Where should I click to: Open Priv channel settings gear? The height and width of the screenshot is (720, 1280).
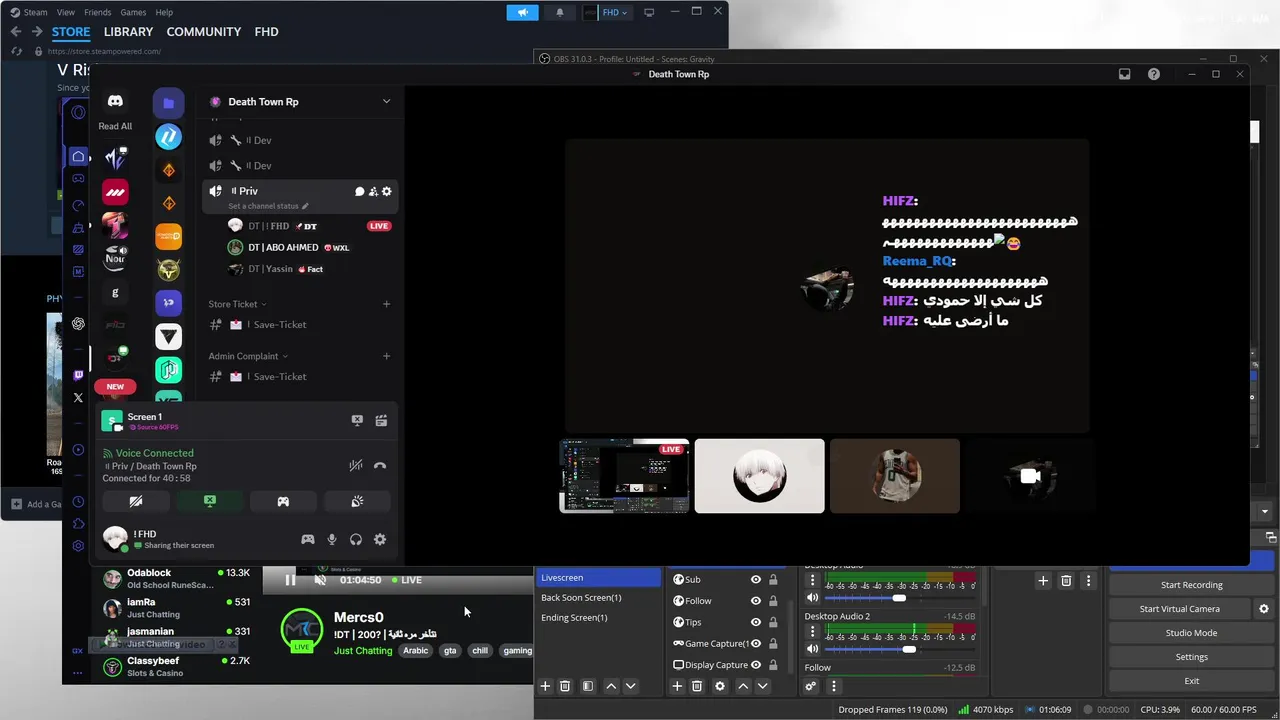click(x=387, y=191)
